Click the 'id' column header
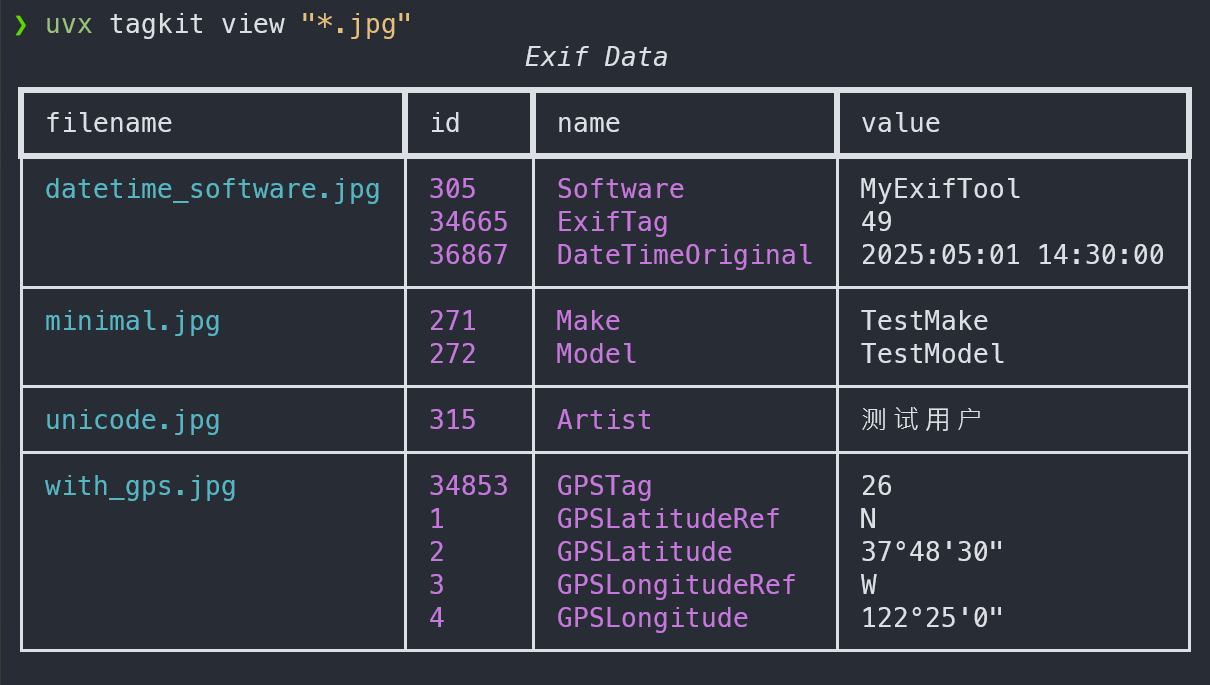This screenshot has width=1210, height=685. click(x=445, y=123)
